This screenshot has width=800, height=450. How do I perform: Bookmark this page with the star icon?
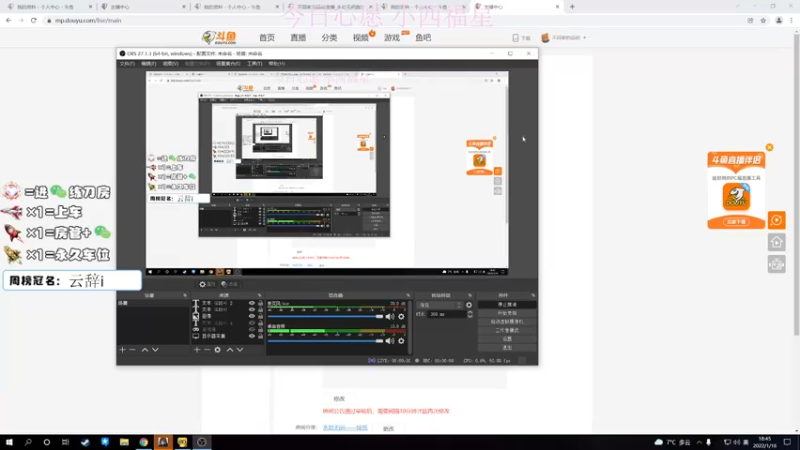click(763, 20)
